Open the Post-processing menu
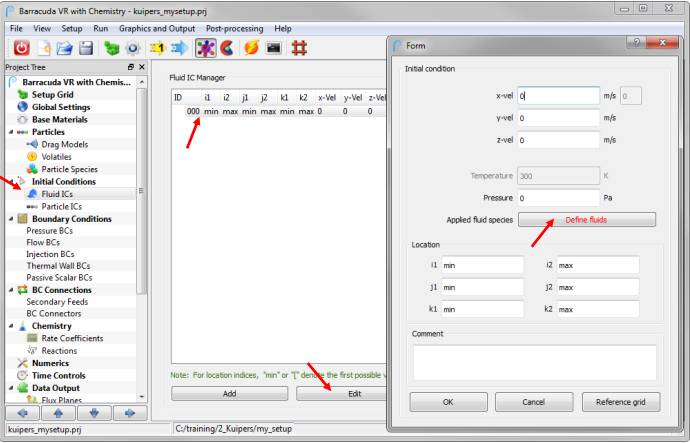 tap(234, 29)
